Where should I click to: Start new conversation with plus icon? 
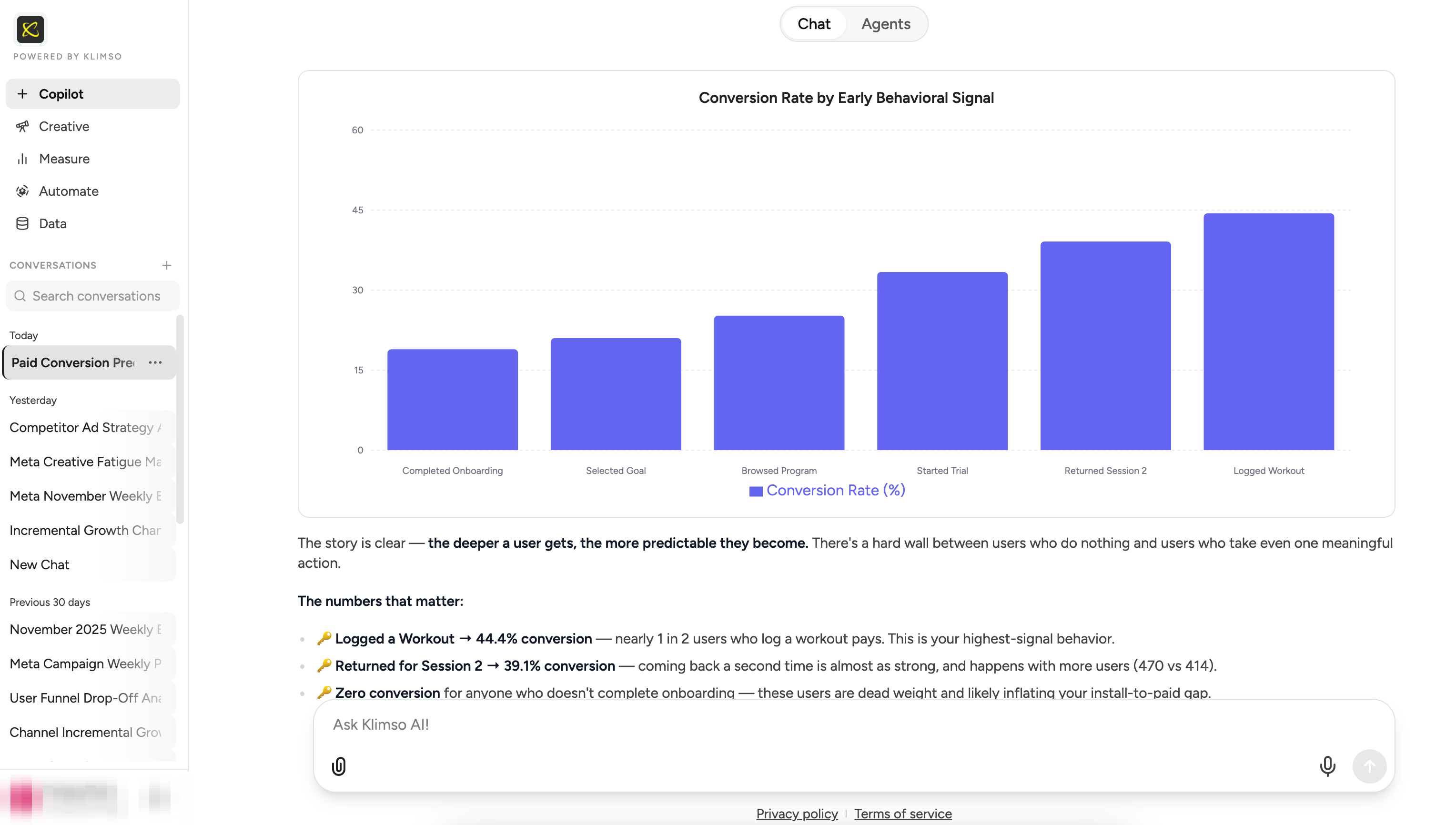(x=166, y=265)
